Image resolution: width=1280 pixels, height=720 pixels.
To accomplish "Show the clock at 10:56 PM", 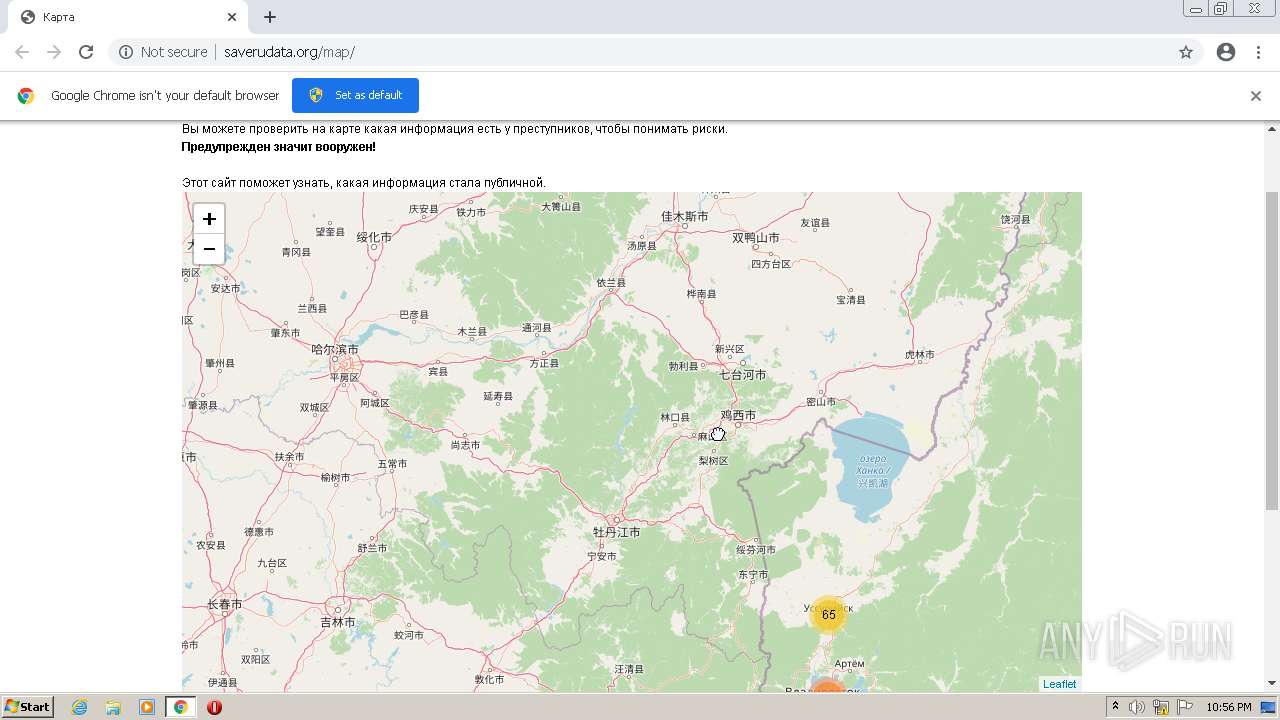I will click(1228, 707).
